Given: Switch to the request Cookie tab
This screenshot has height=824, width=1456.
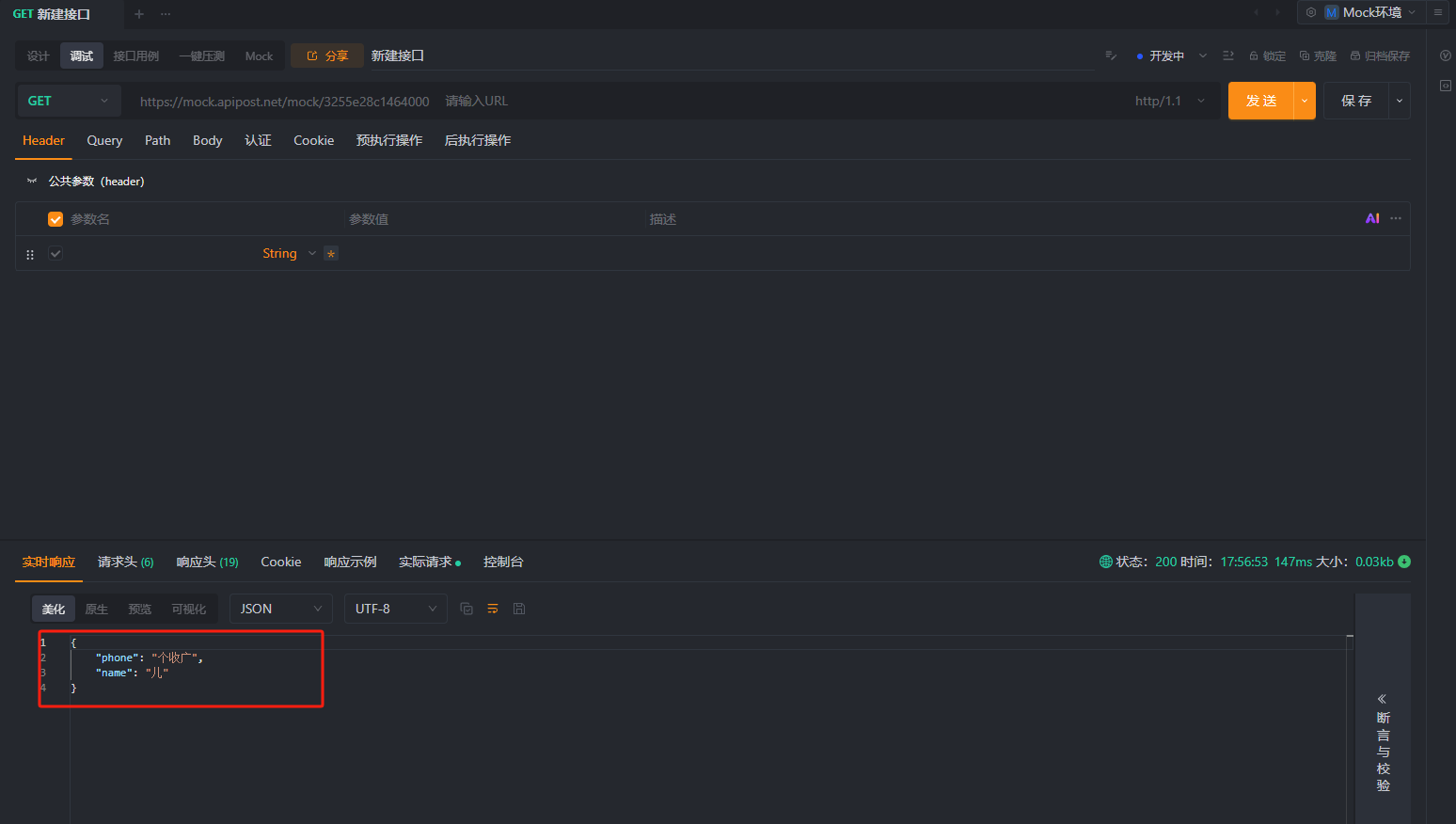Looking at the screenshot, I should (x=313, y=140).
